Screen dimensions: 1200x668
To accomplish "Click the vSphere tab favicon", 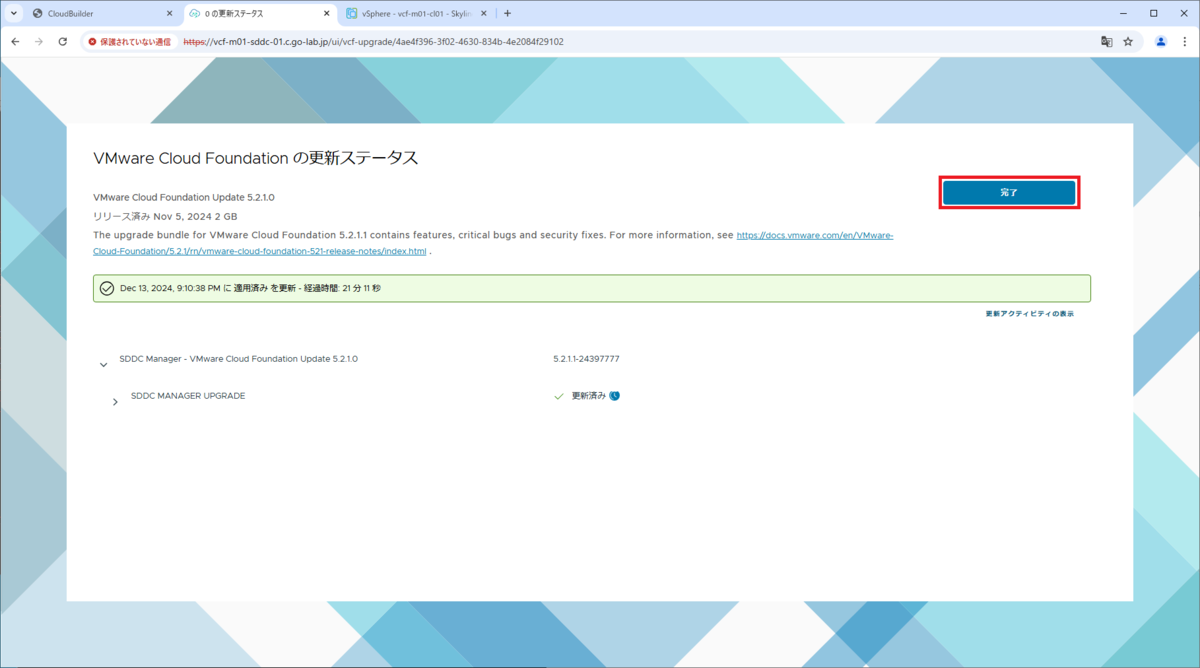I will point(352,14).
